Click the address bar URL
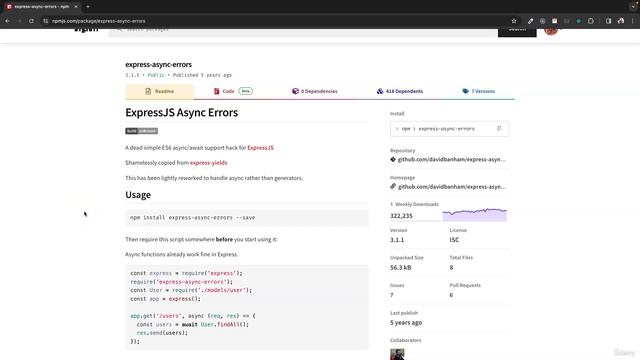This screenshot has width=640, height=360. point(98,21)
